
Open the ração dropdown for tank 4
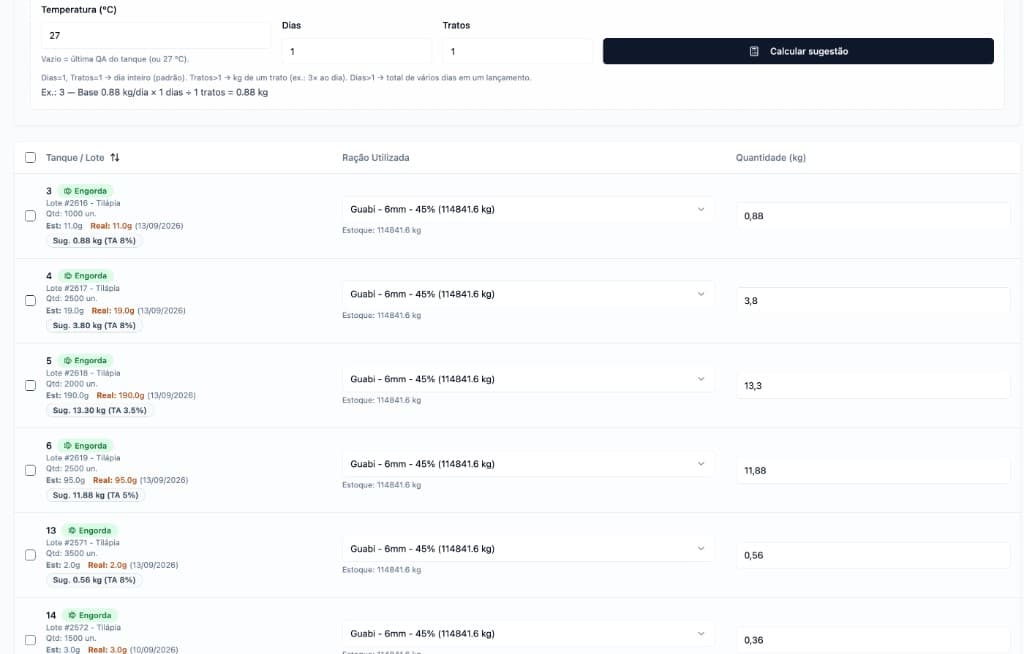tap(528, 294)
